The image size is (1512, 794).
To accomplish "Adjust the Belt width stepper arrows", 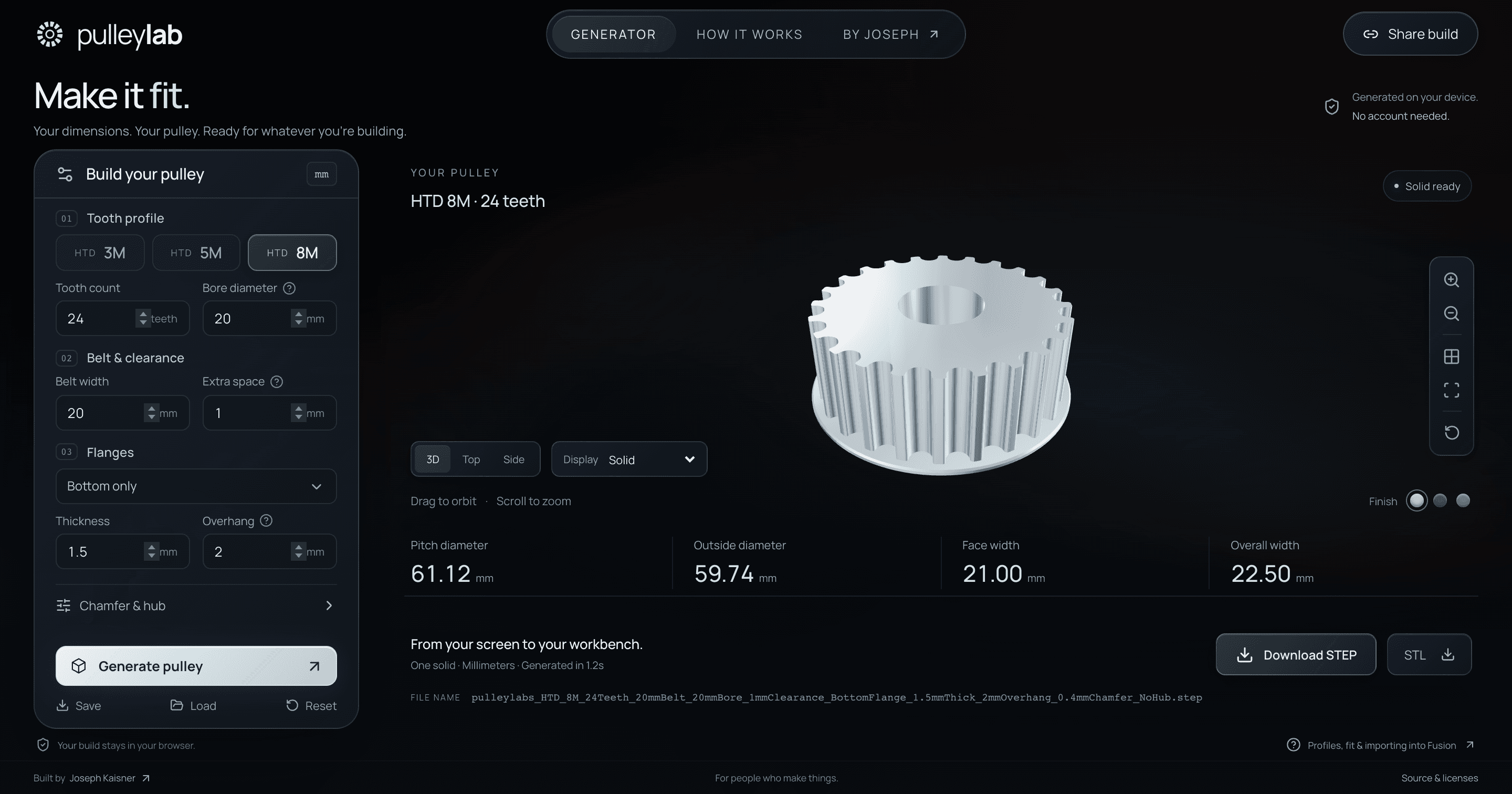I will (152, 413).
